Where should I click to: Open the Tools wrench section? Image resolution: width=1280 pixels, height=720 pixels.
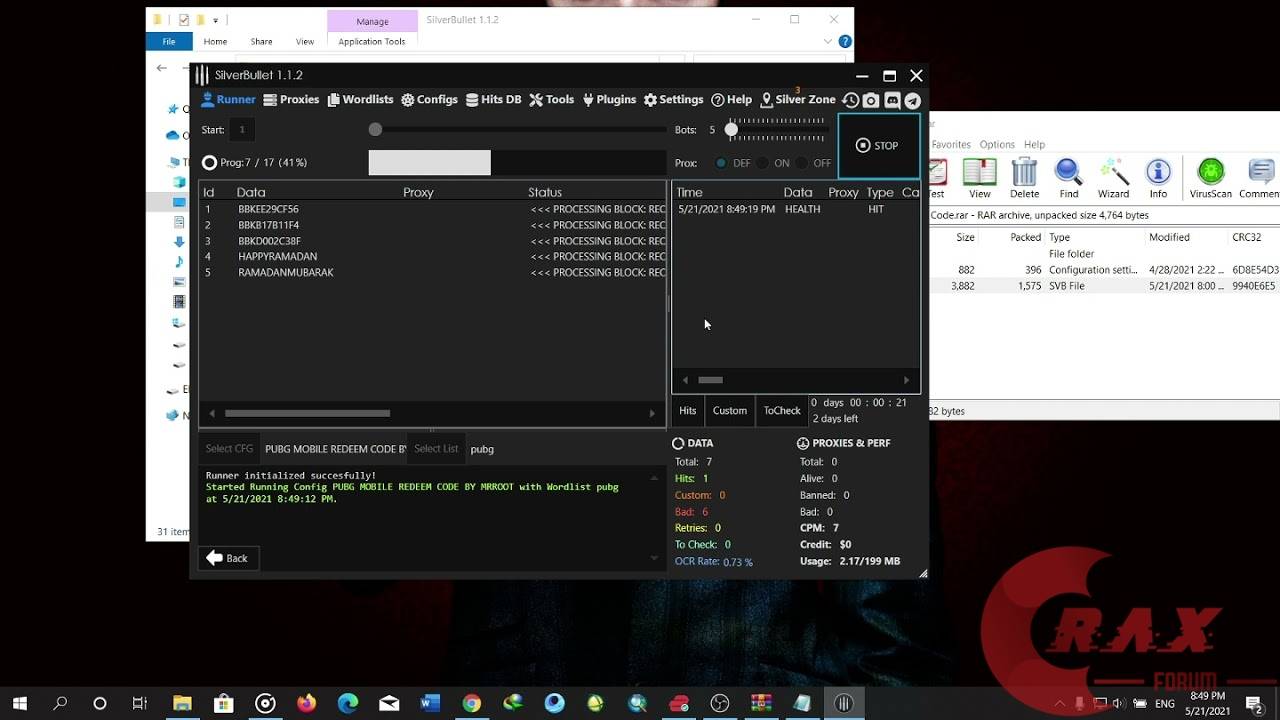(x=551, y=99)
